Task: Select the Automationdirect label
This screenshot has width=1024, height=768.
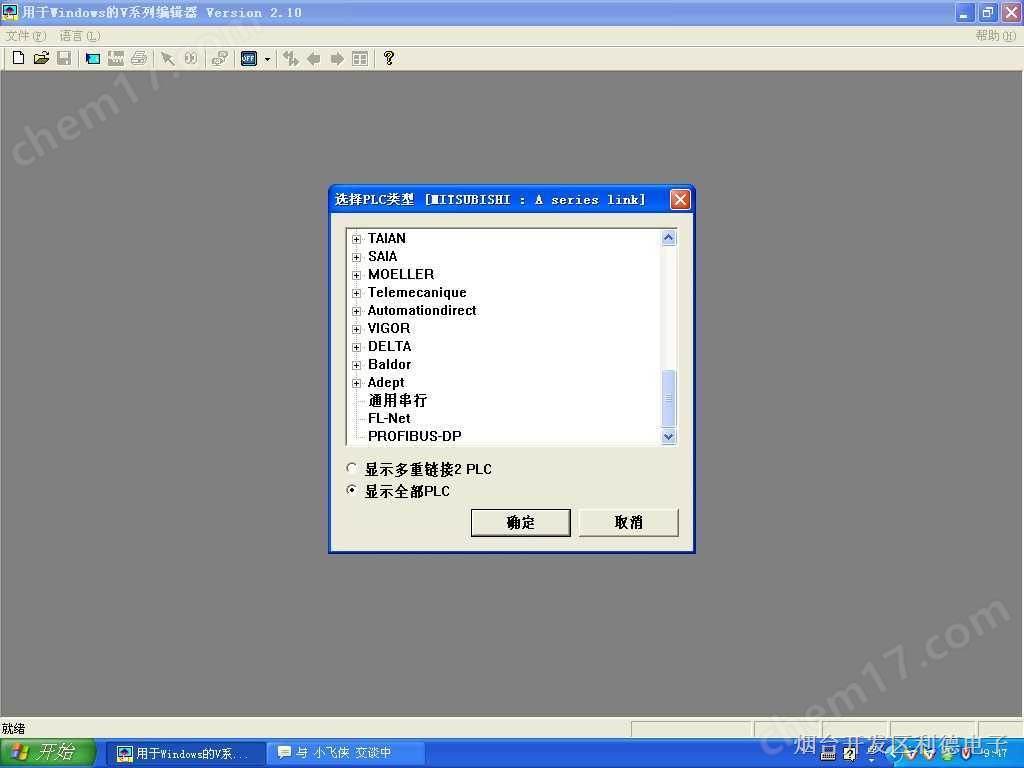Action: coord(422,310)
